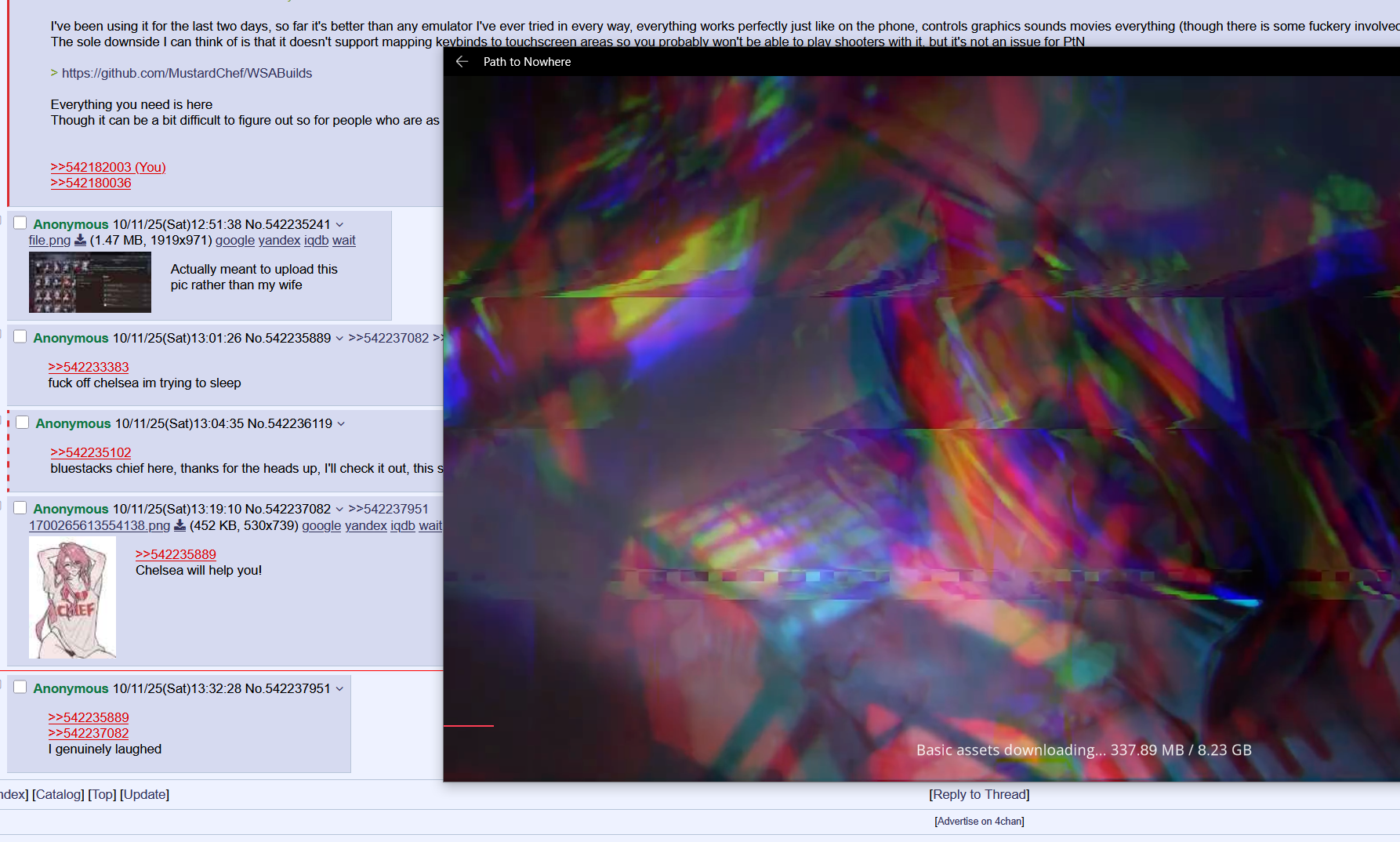1400x842 pixels.
Task: Click post number 542236119 to quote it
Action: 300,423
